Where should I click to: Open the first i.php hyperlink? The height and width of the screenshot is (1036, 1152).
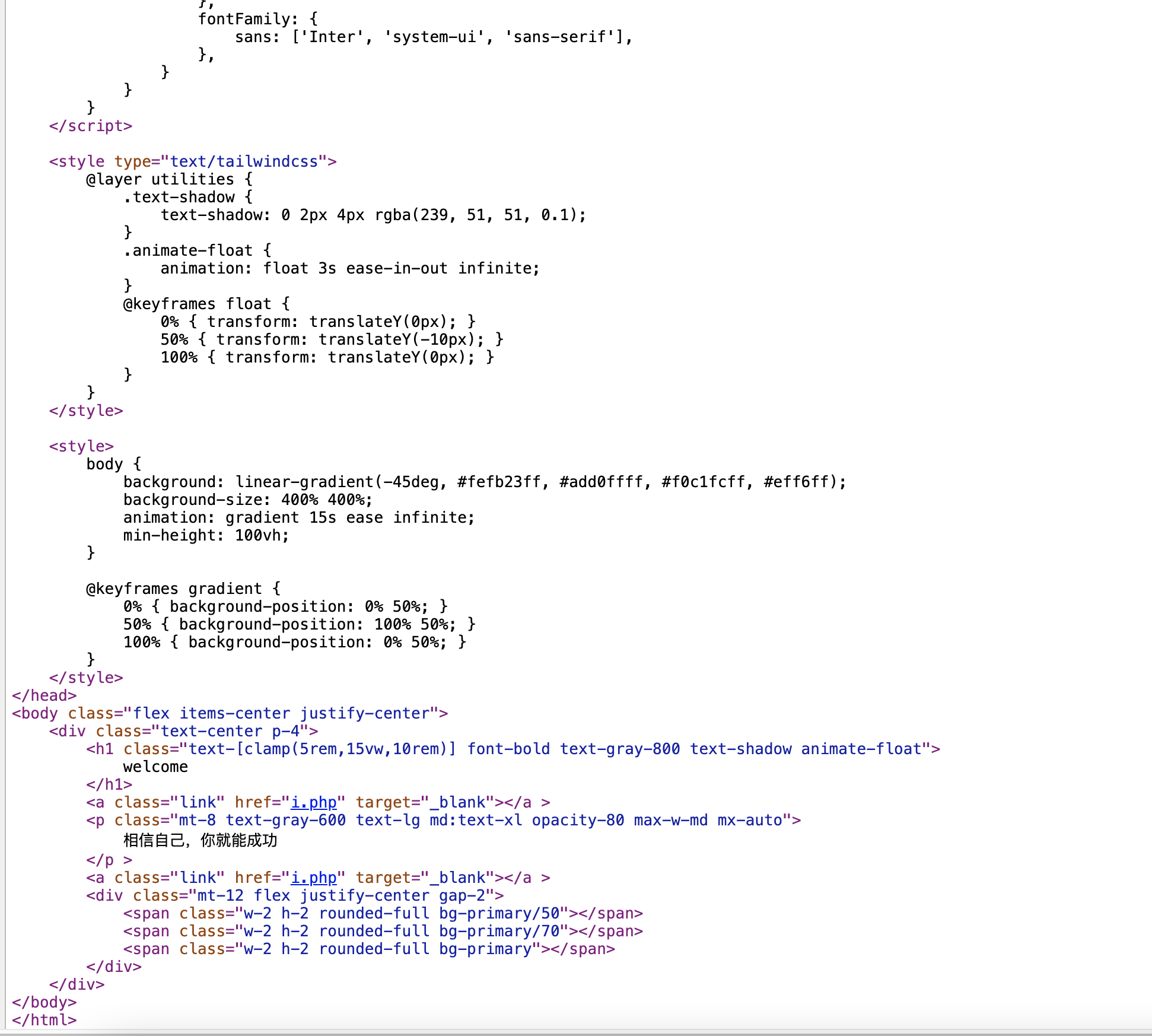click(x=313, y=802)
